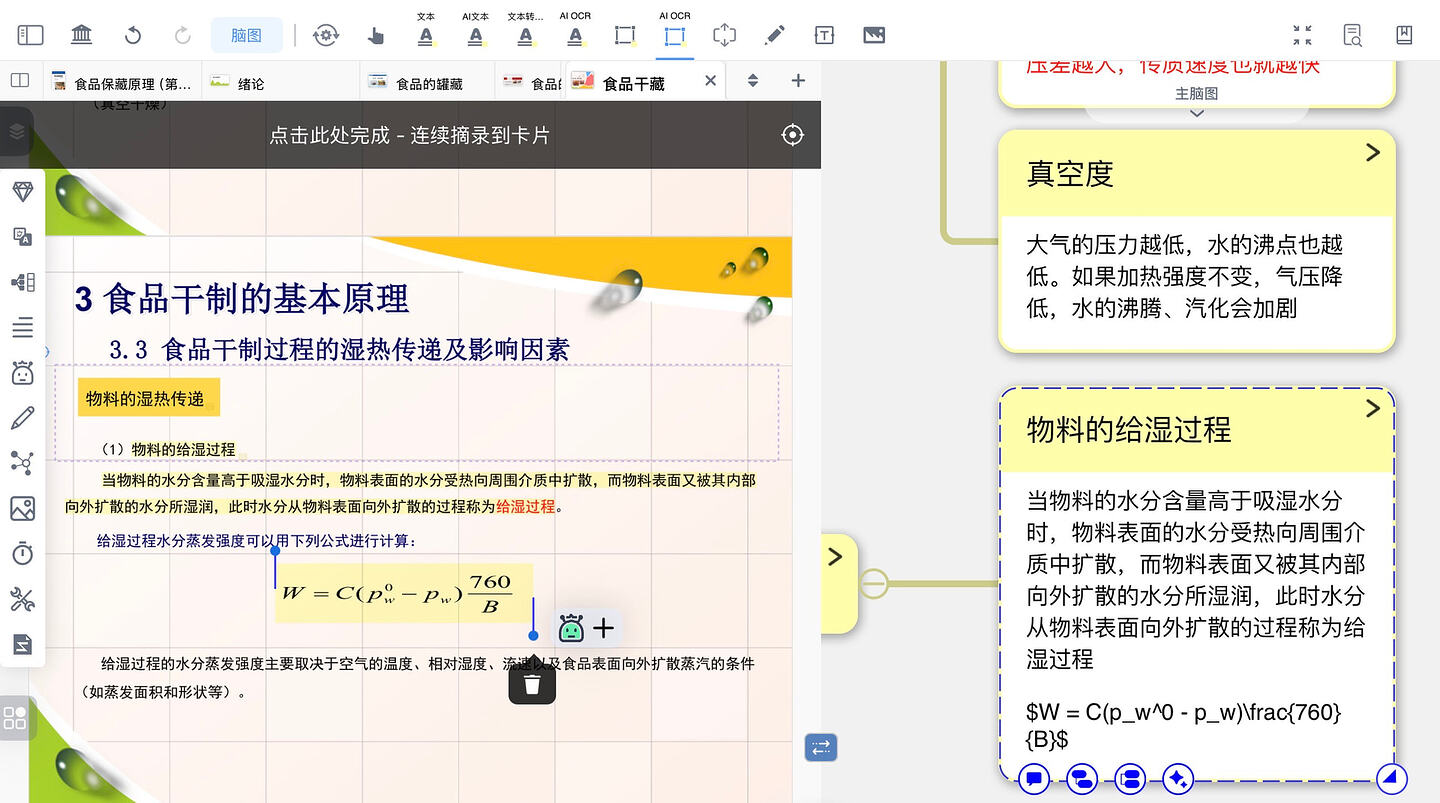This screenshot has height=803, width=1440.
Task: Open the diamond premium icon in sidebar
Action: [22, 192]
